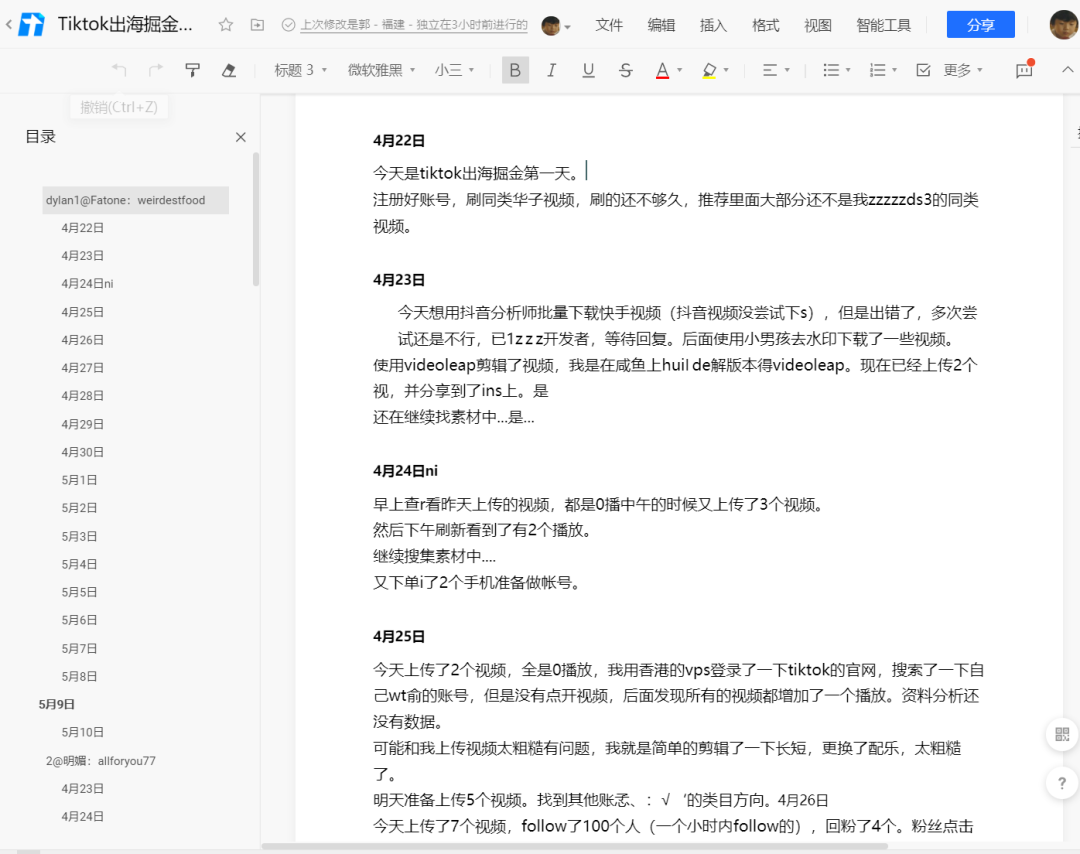Open the move-to-folder icon beside the star
The width and height of the screenshot is (1080, 854).
(x=257, y=25)
